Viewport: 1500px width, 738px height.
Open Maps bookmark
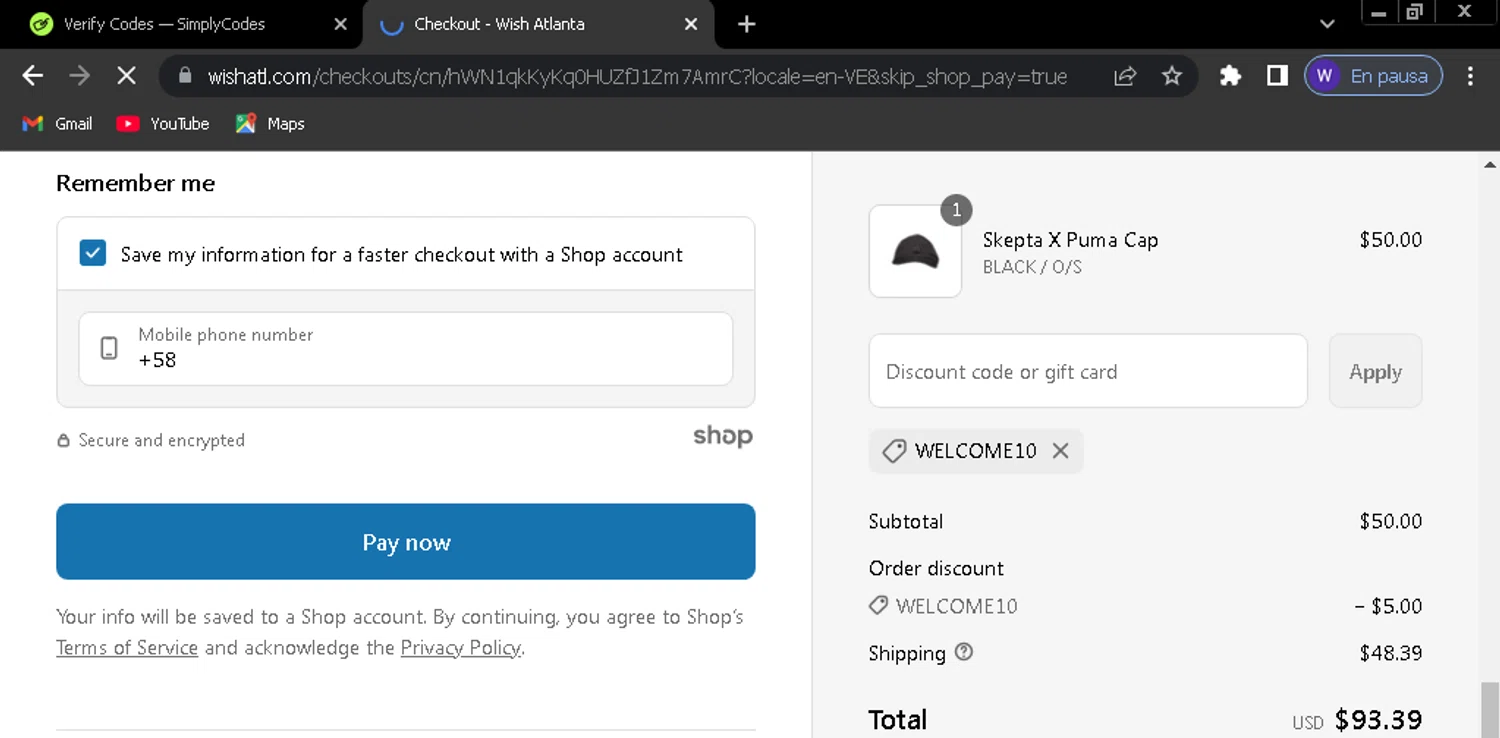270,124
